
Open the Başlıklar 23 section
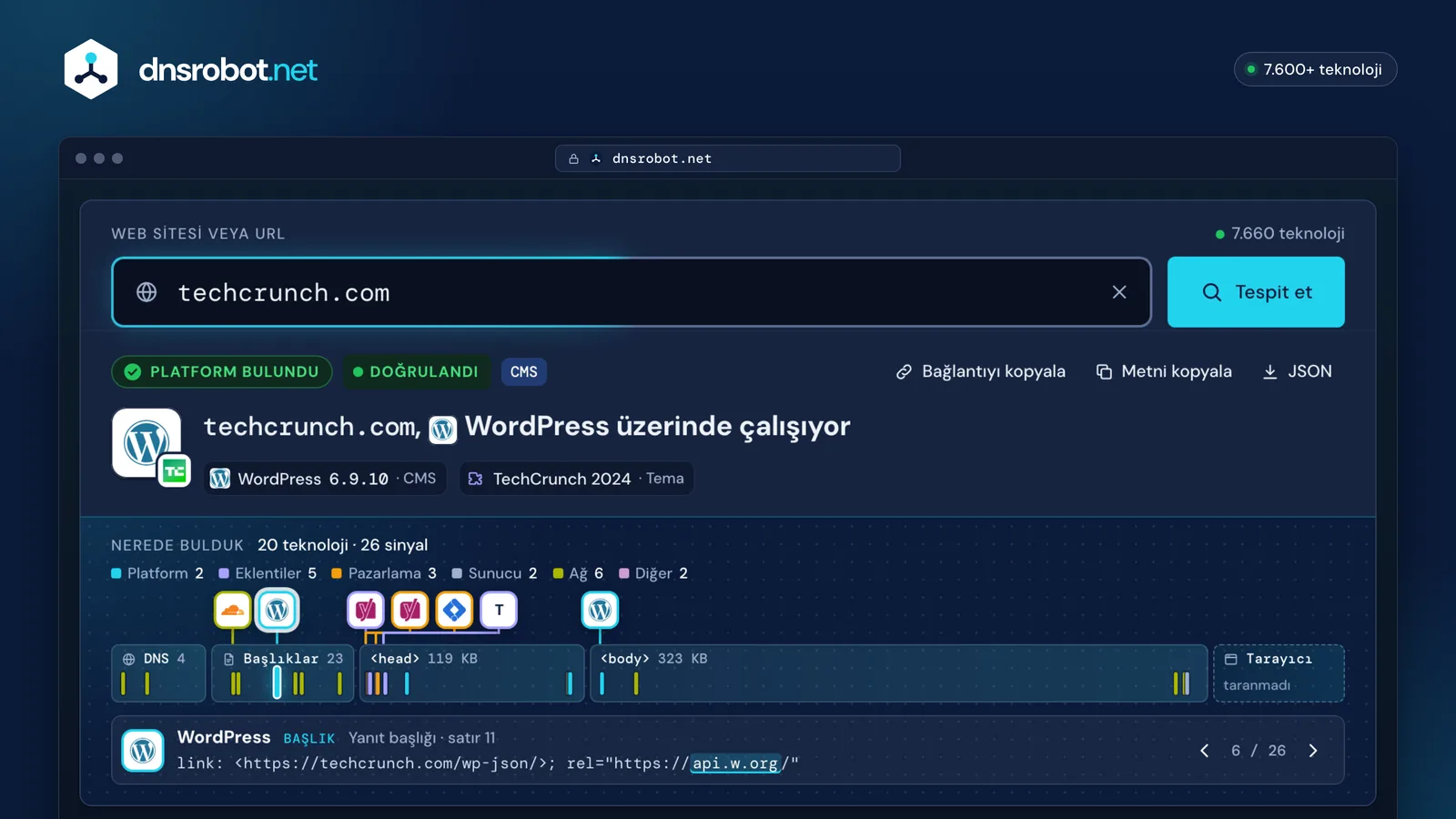click(283, 673)
